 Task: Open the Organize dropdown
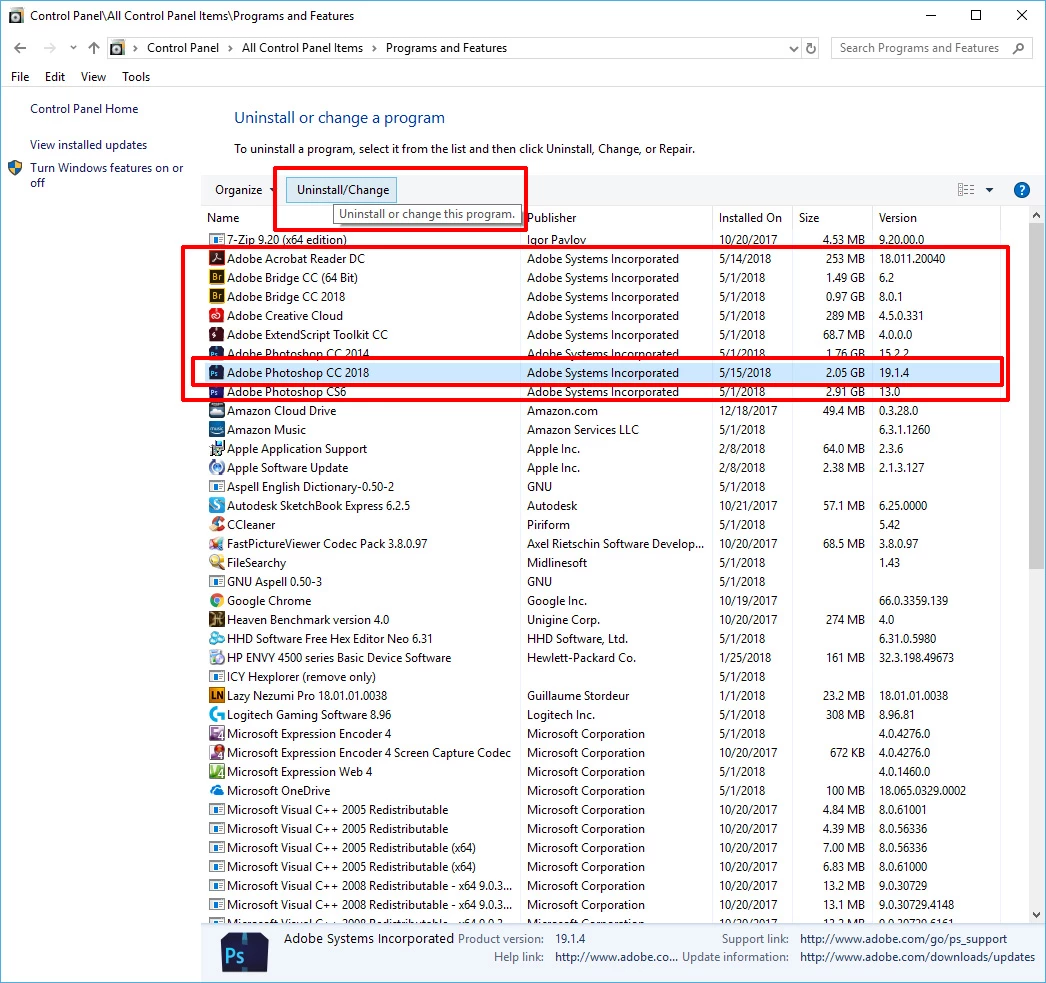244,190
